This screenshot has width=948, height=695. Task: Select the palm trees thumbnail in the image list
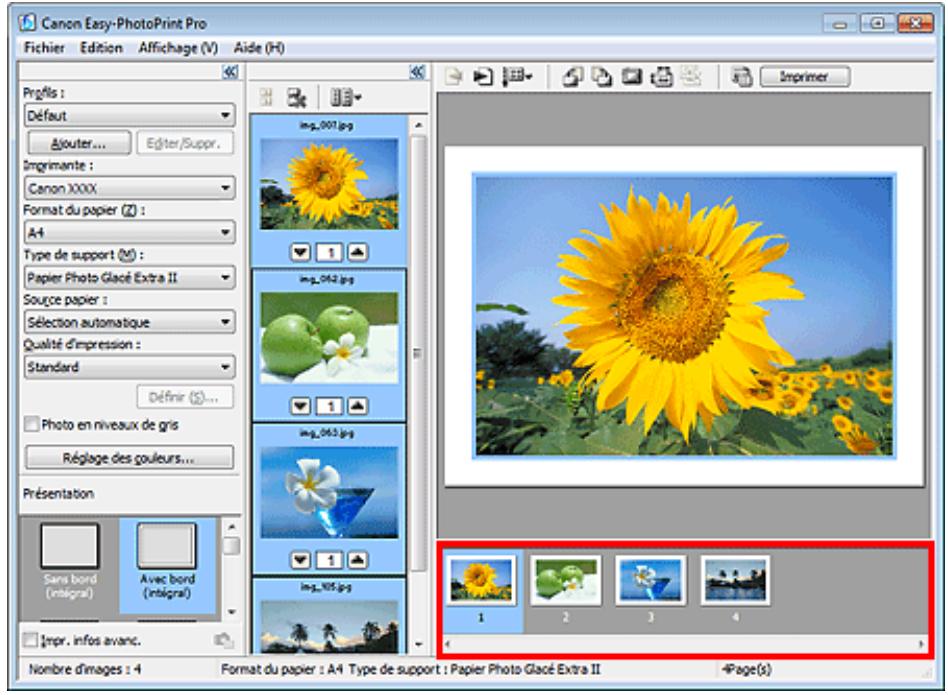(330, 626)
